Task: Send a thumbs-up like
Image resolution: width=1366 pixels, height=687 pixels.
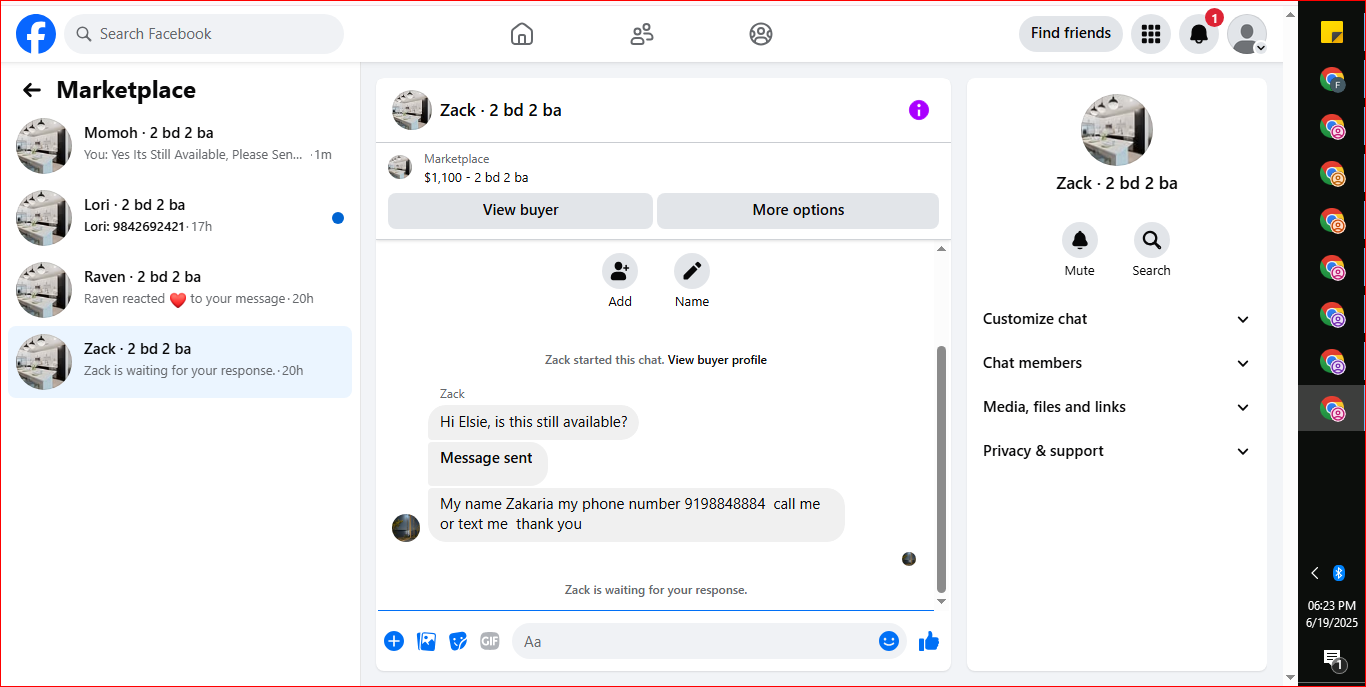Action: pyautogui.click(x=929, y=641)
